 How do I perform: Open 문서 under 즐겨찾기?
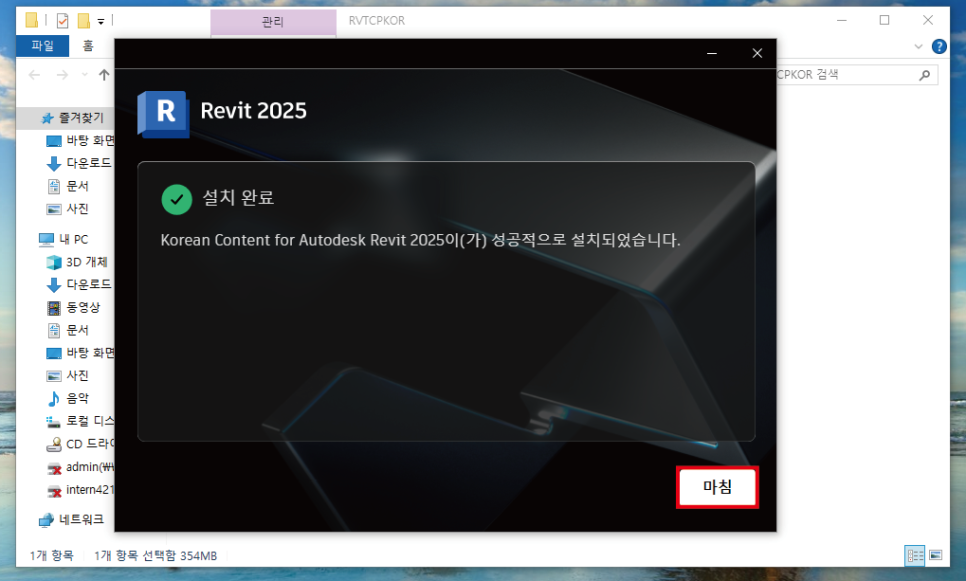68,186
